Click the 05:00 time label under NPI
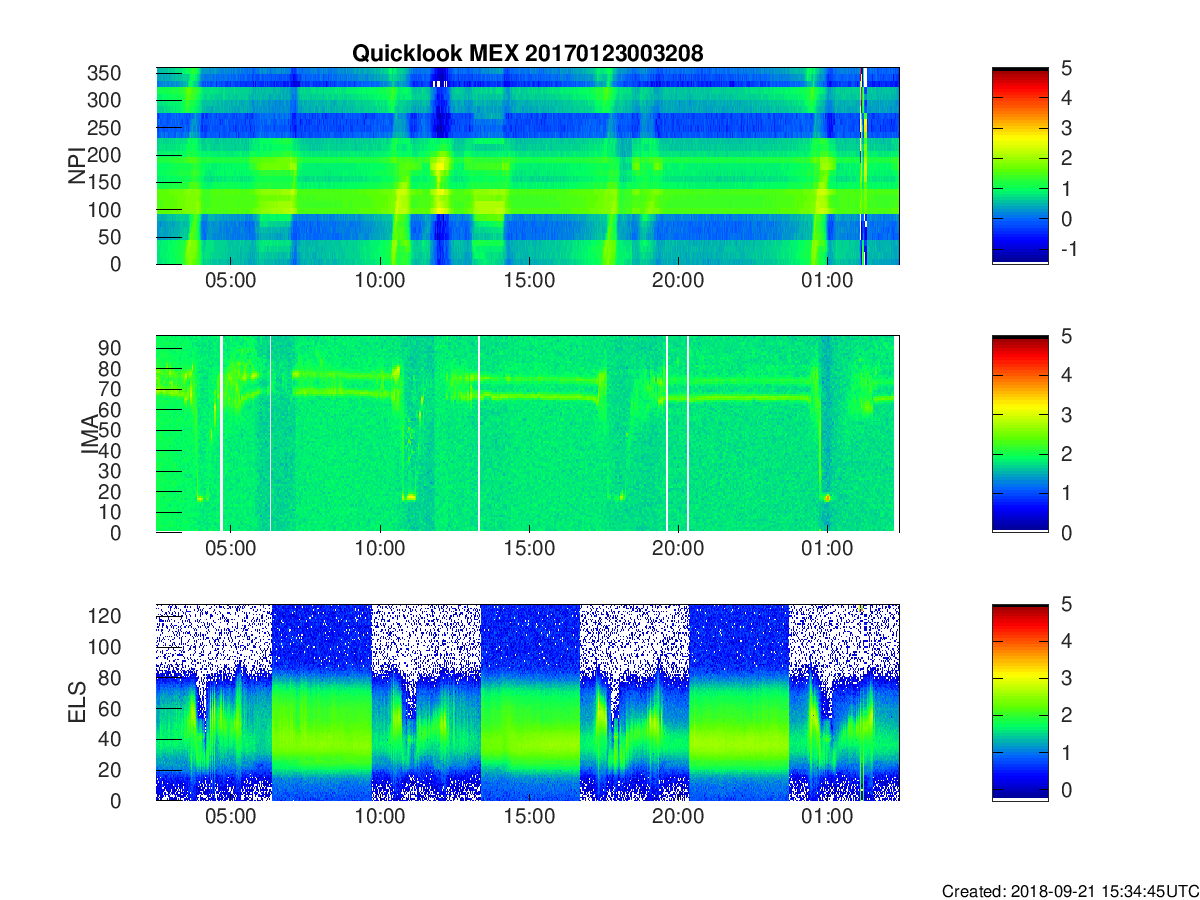Viewport: 1200px width, 900px height. point(231,280)
